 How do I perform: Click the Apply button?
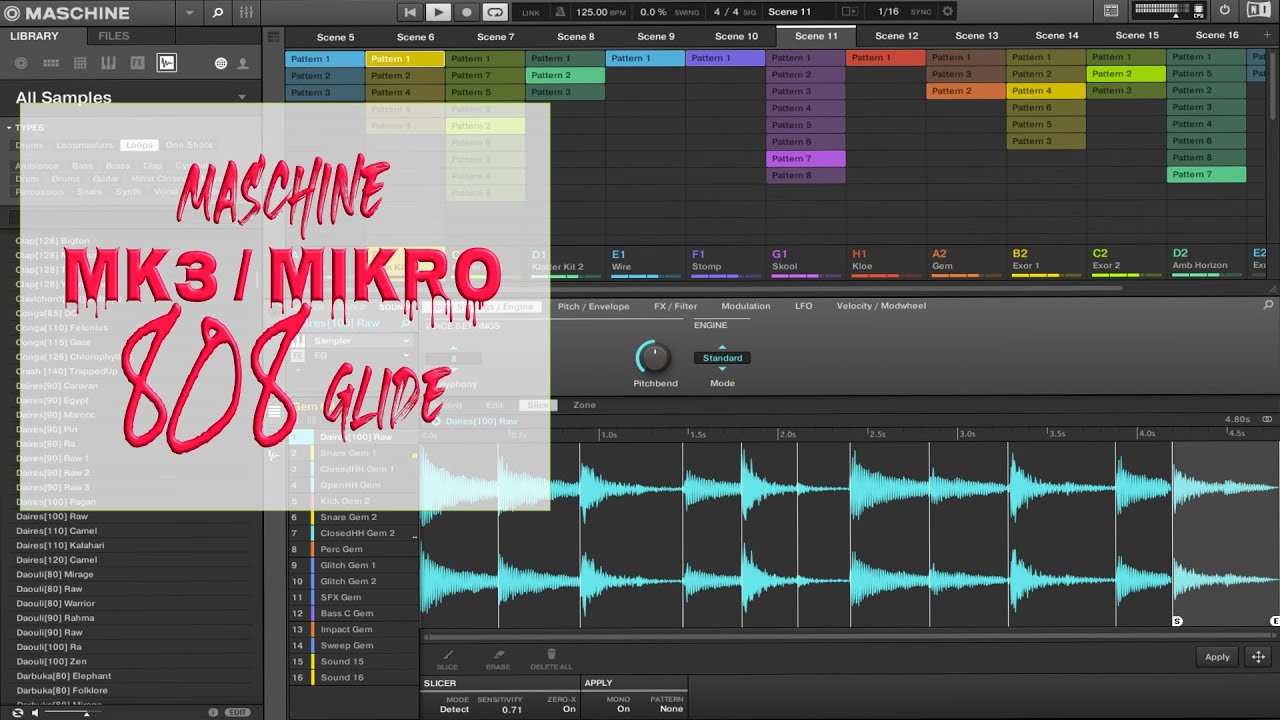click(1217, 657)
